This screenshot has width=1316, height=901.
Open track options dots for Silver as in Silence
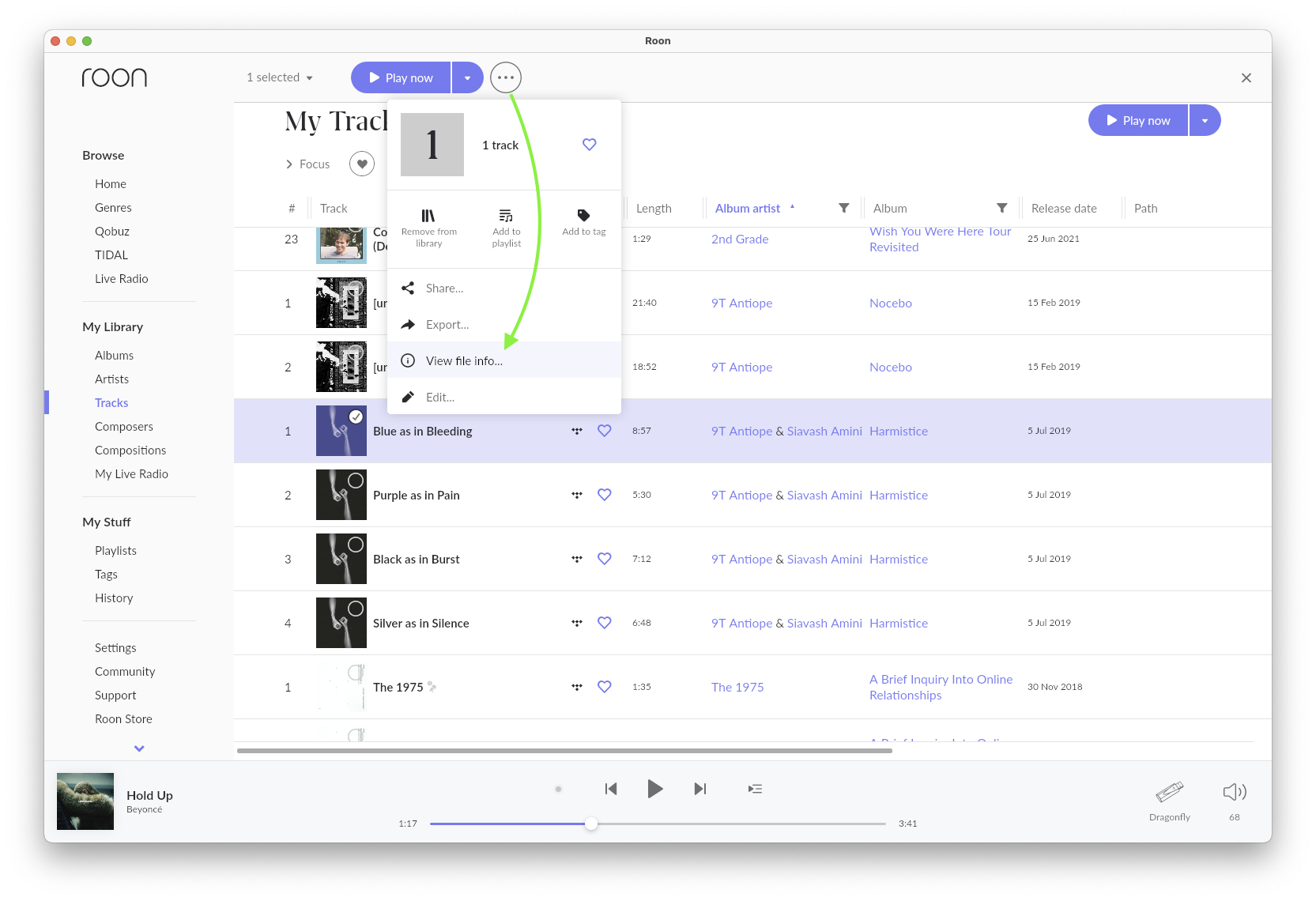pos(577,623)
